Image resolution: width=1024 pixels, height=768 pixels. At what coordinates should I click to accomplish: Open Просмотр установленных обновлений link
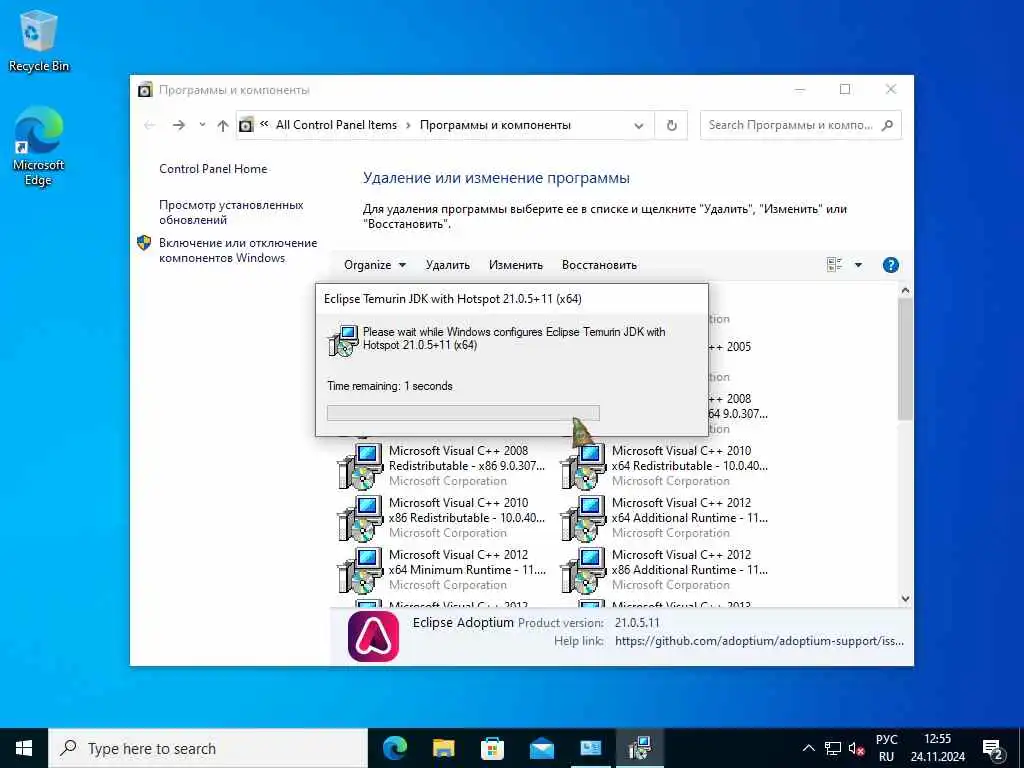(231, 212)
